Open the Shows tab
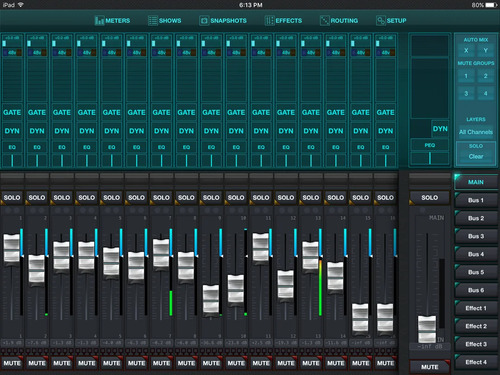The image size is (500, 375). coord(165,21)
